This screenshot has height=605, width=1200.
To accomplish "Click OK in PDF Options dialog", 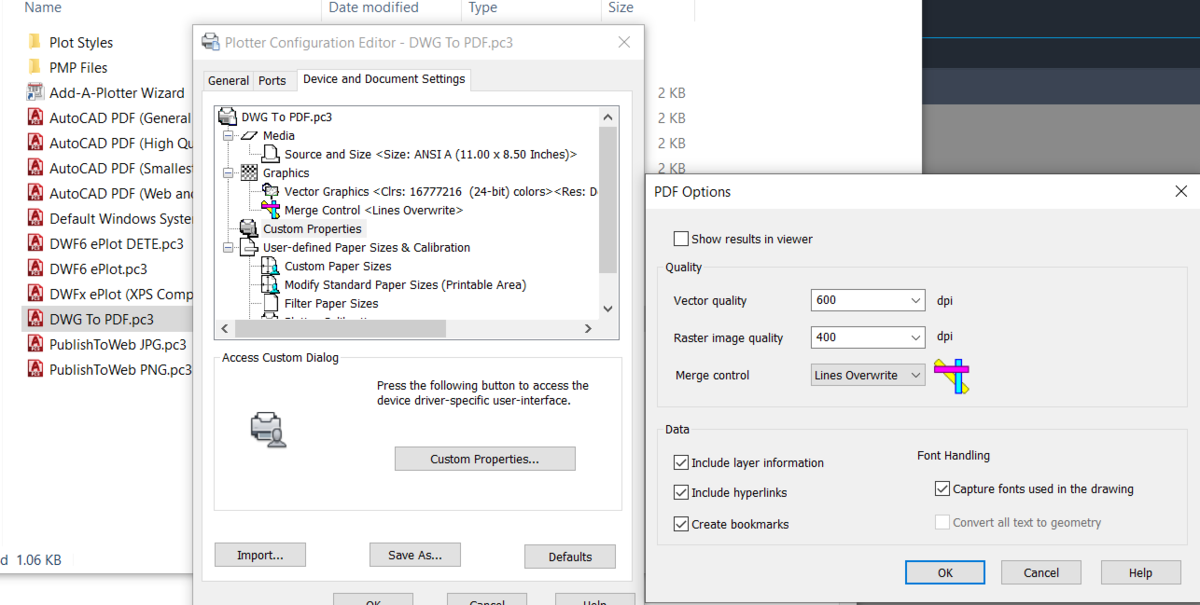I will point(945,573).
